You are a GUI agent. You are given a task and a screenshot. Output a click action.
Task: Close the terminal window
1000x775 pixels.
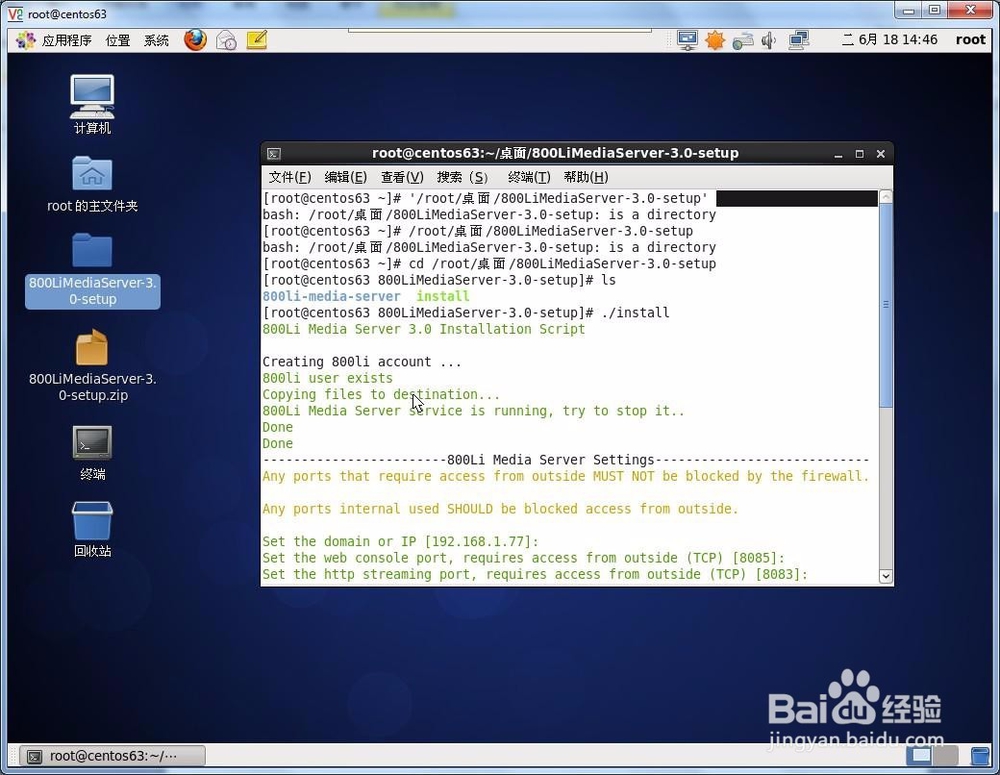pos(880,154)
